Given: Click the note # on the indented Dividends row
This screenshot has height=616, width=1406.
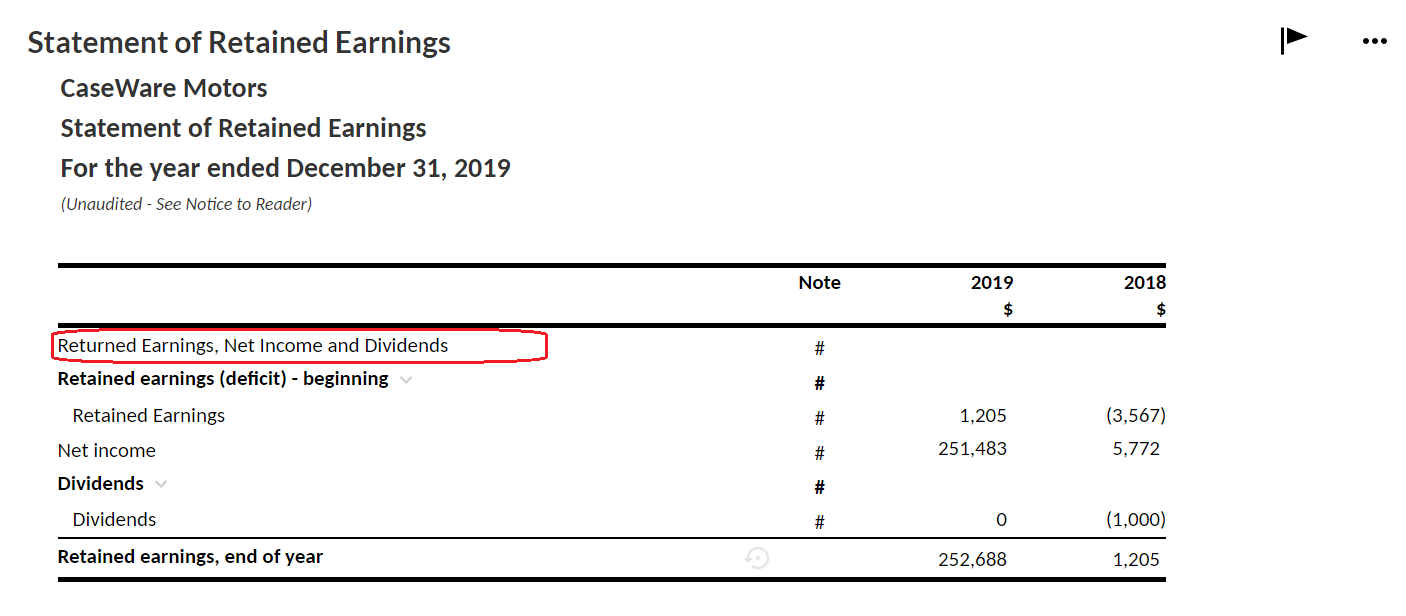Looking at the screenshot, I should [819, 521].
